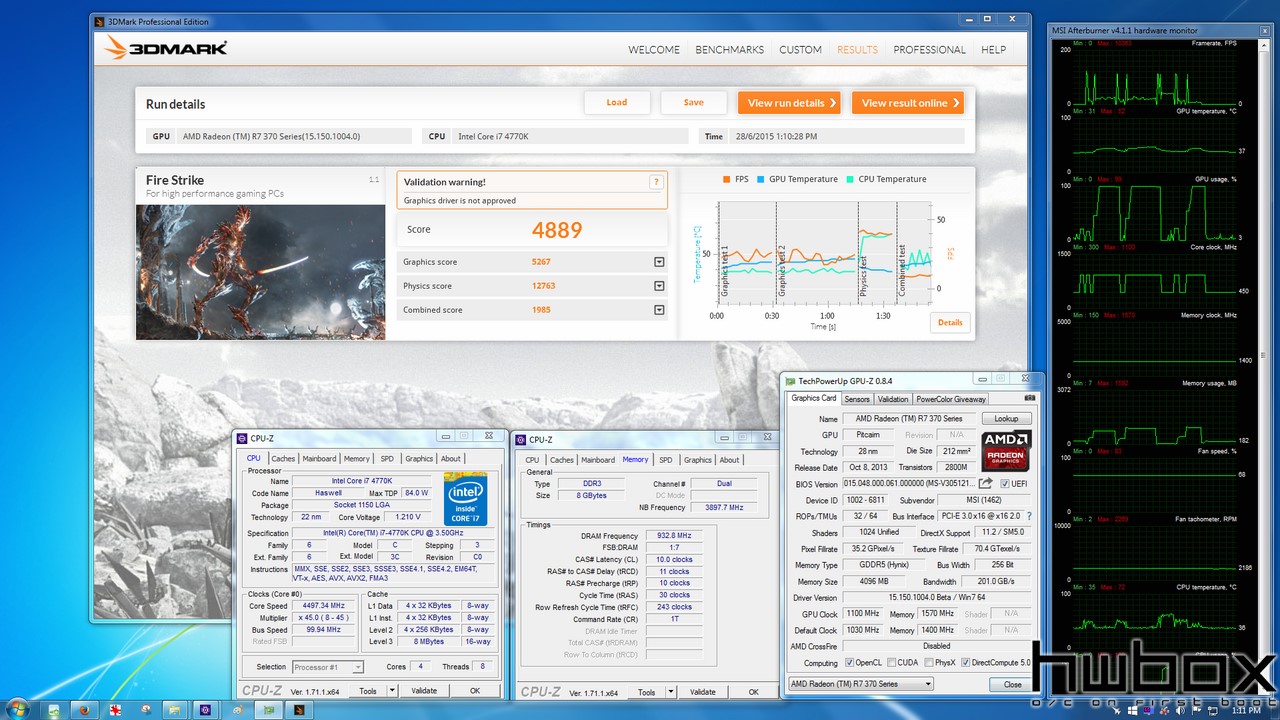Click the orange FPS legend swatch

coord(726,179)
